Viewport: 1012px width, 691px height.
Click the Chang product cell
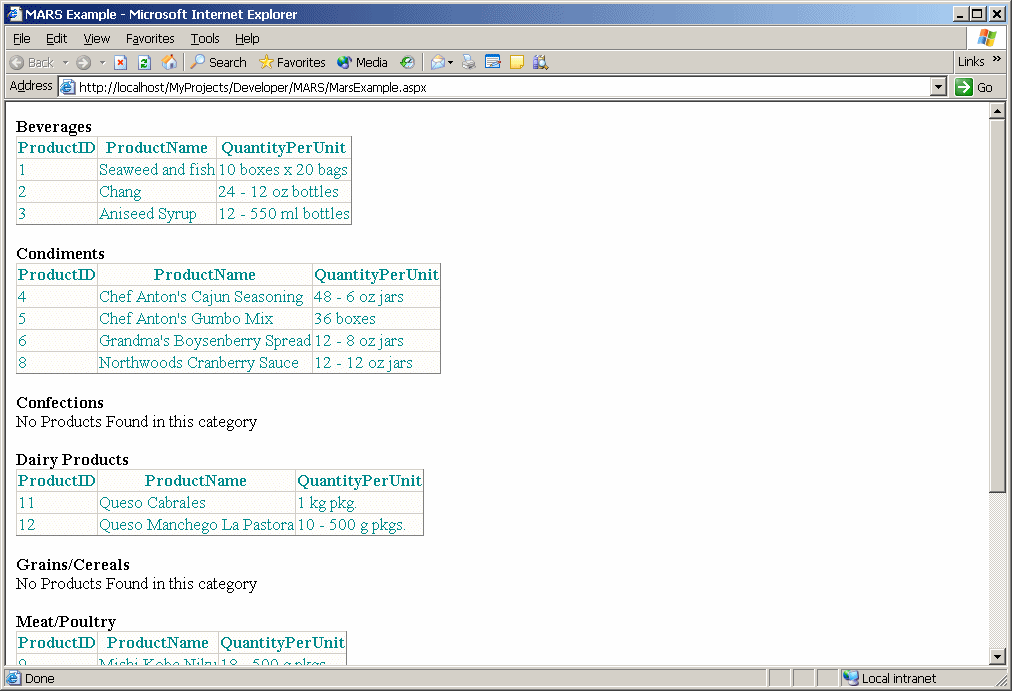pyautogui.click(x=157, y=192)
